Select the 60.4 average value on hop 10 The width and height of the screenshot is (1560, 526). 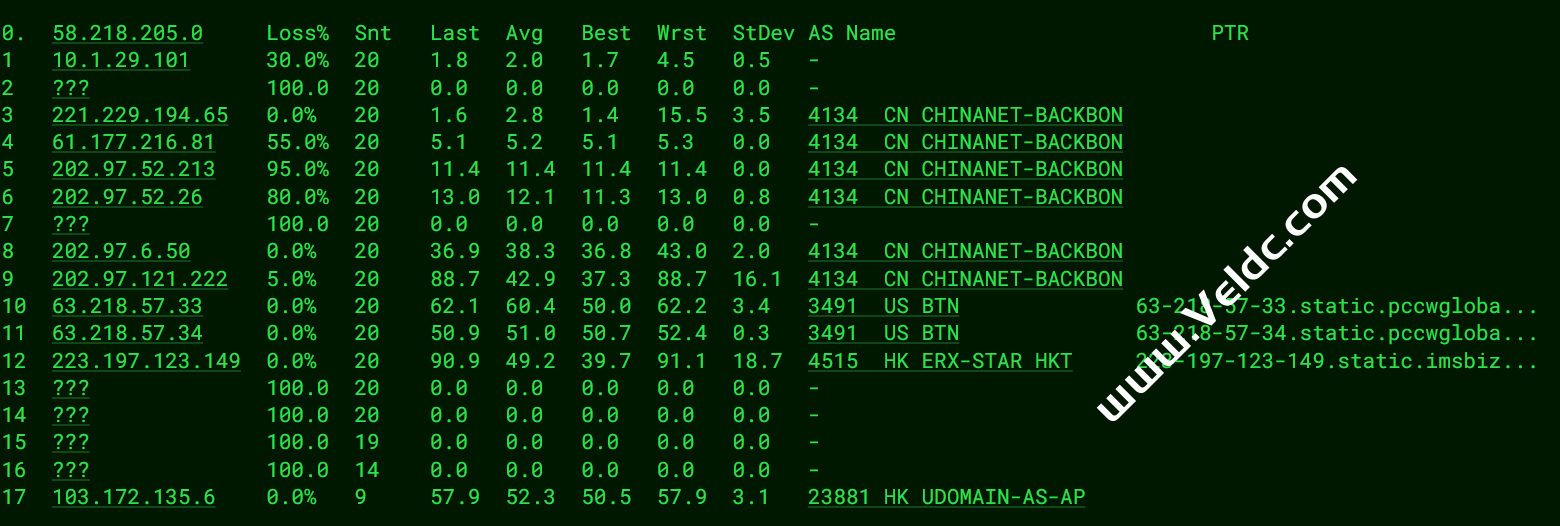click(x=531, y=306)
